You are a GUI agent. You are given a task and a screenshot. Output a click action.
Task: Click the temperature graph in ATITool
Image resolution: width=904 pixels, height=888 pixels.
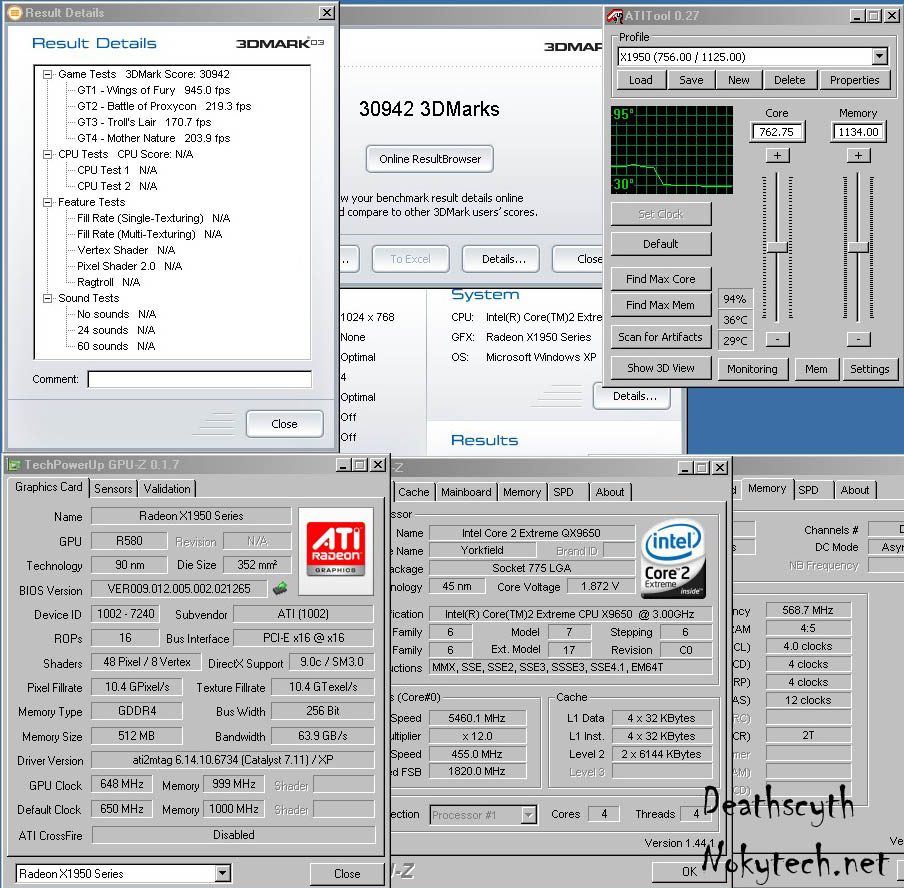(x=672, y=149)
